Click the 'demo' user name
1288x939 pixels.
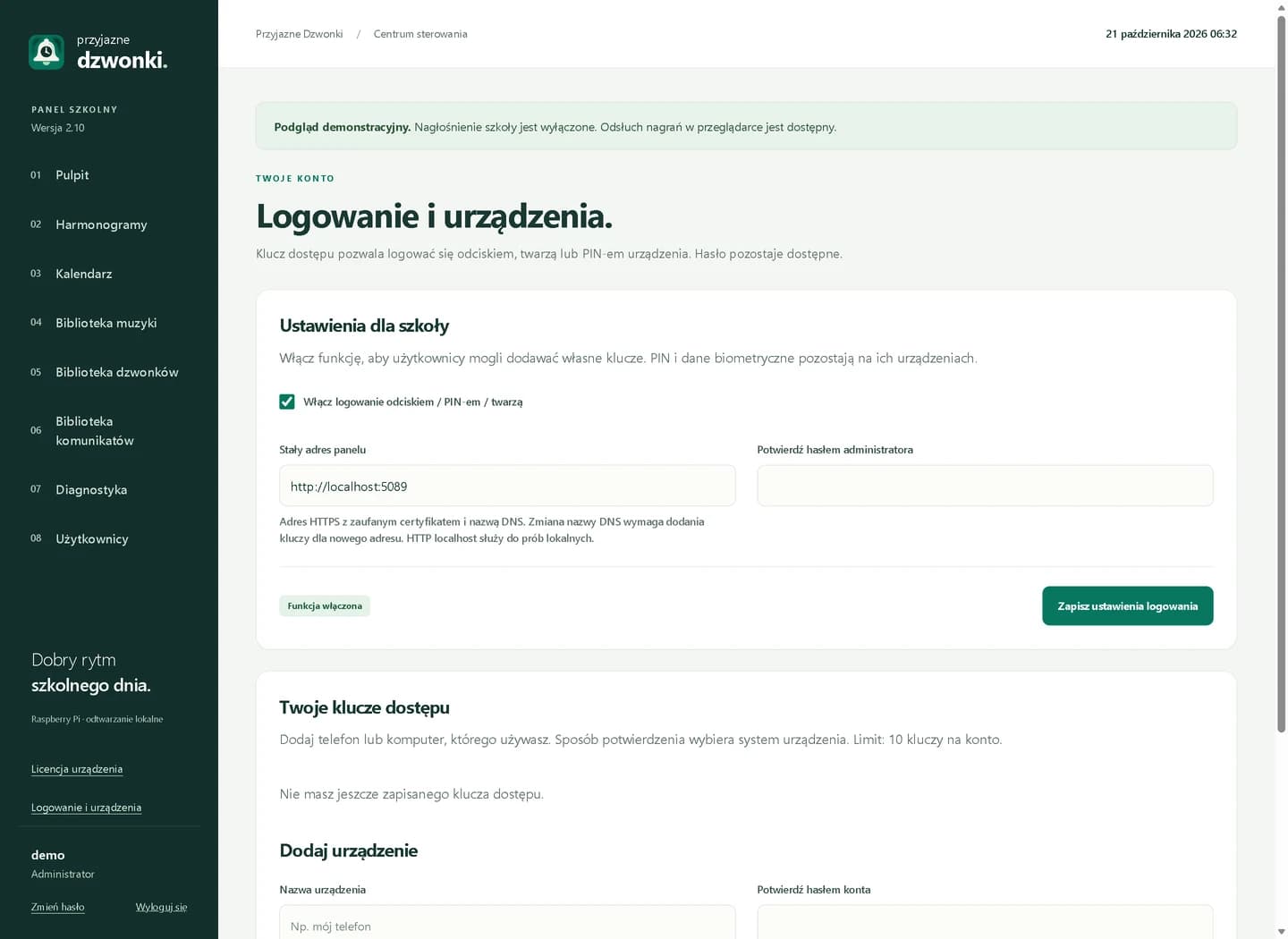pyautogui.click(x=48, y=855)
